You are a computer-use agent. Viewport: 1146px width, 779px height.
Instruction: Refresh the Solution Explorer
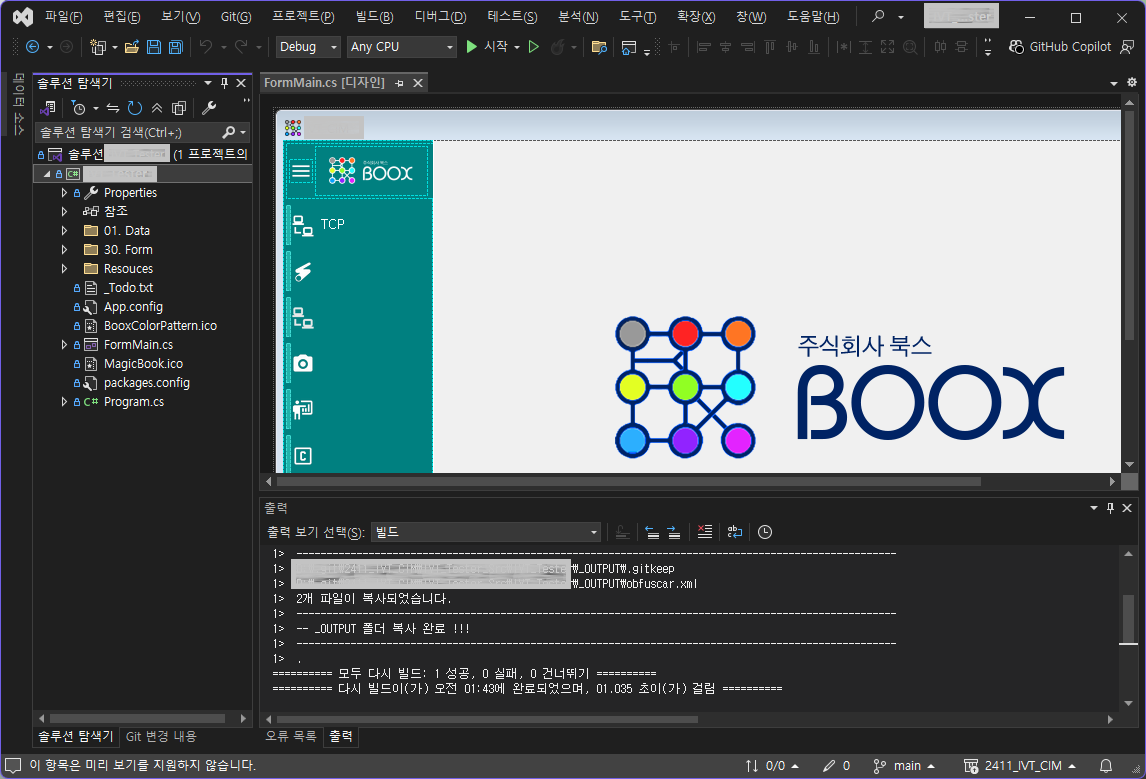coord(134,108)
